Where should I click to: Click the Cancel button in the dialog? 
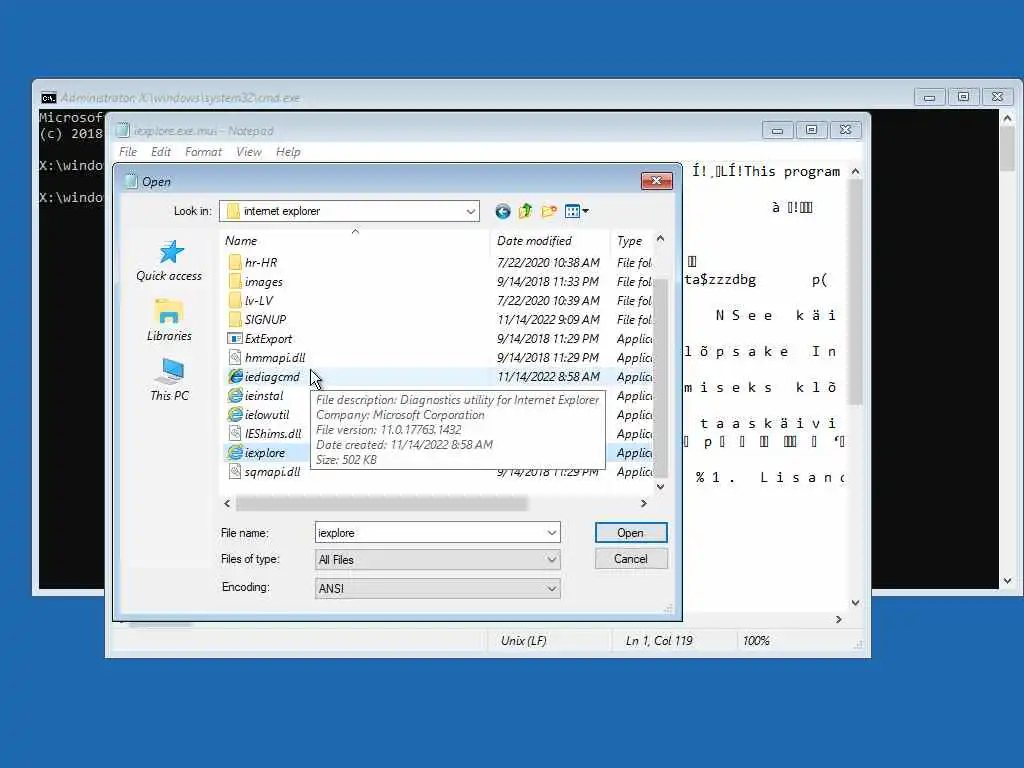coord(631,559)
